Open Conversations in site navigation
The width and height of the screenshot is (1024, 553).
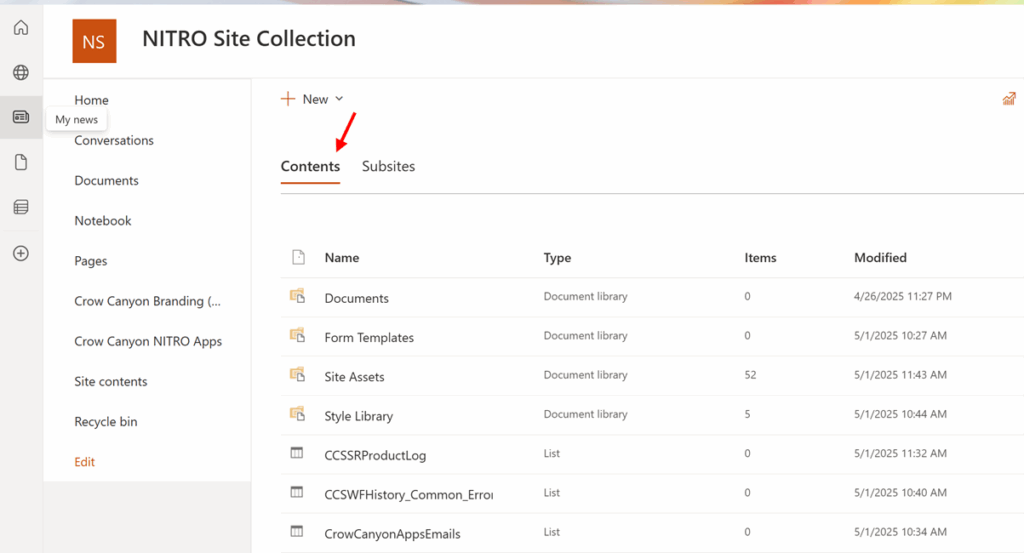pos(114,140)
